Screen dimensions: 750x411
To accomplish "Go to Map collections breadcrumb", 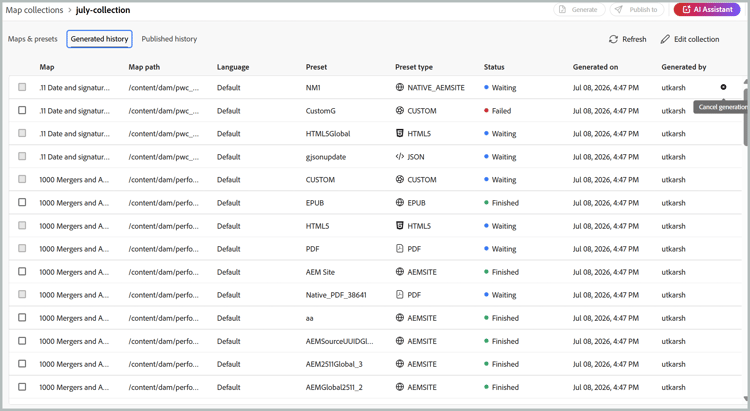I will pyautogui.click(x=34, y=10).
